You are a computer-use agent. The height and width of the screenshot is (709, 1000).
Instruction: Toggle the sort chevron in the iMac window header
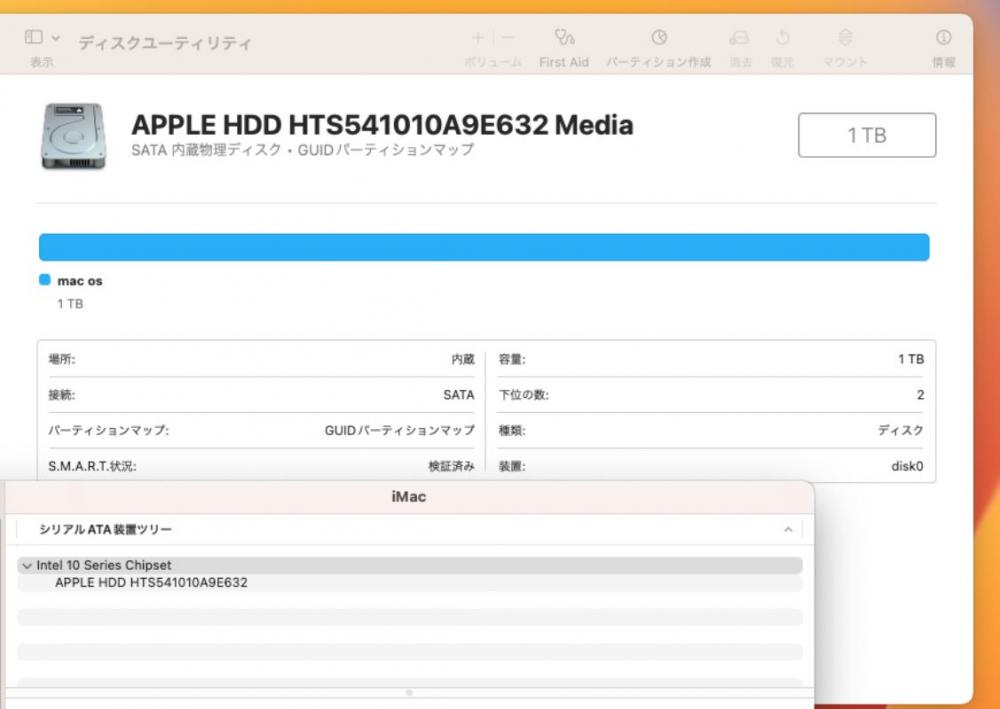(x=788, y=529)
